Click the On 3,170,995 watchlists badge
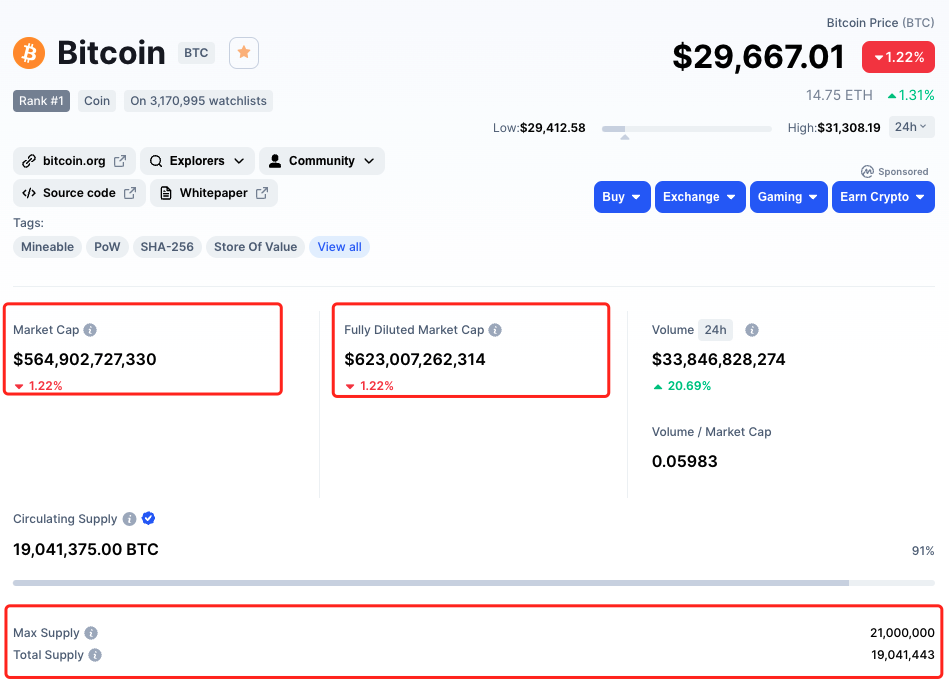The image size is (949, 692). click(x=199, y=101)
